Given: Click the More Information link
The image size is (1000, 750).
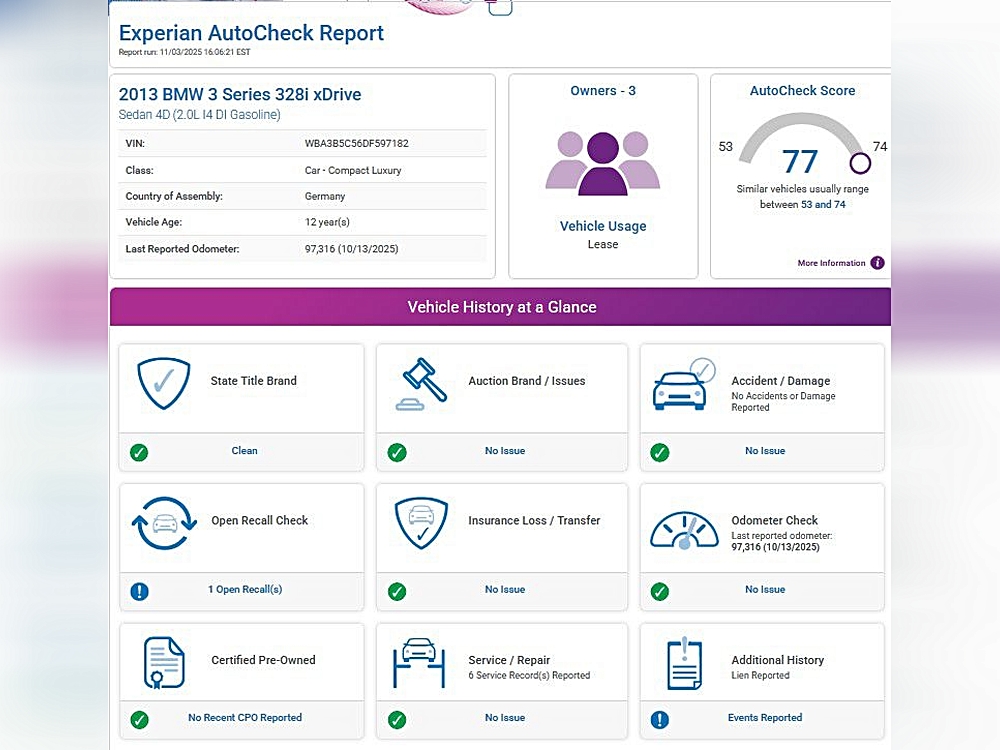Looking at the screenshot, I should 831,264.
